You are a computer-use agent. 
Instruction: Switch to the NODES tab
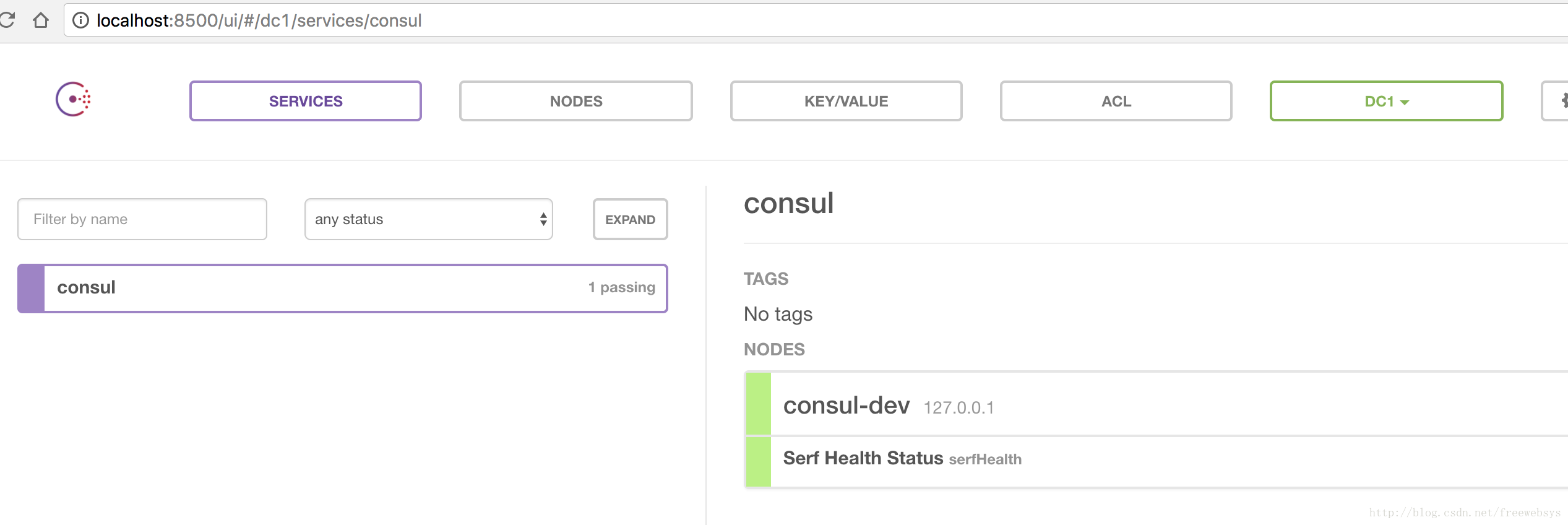coord(575,101)
